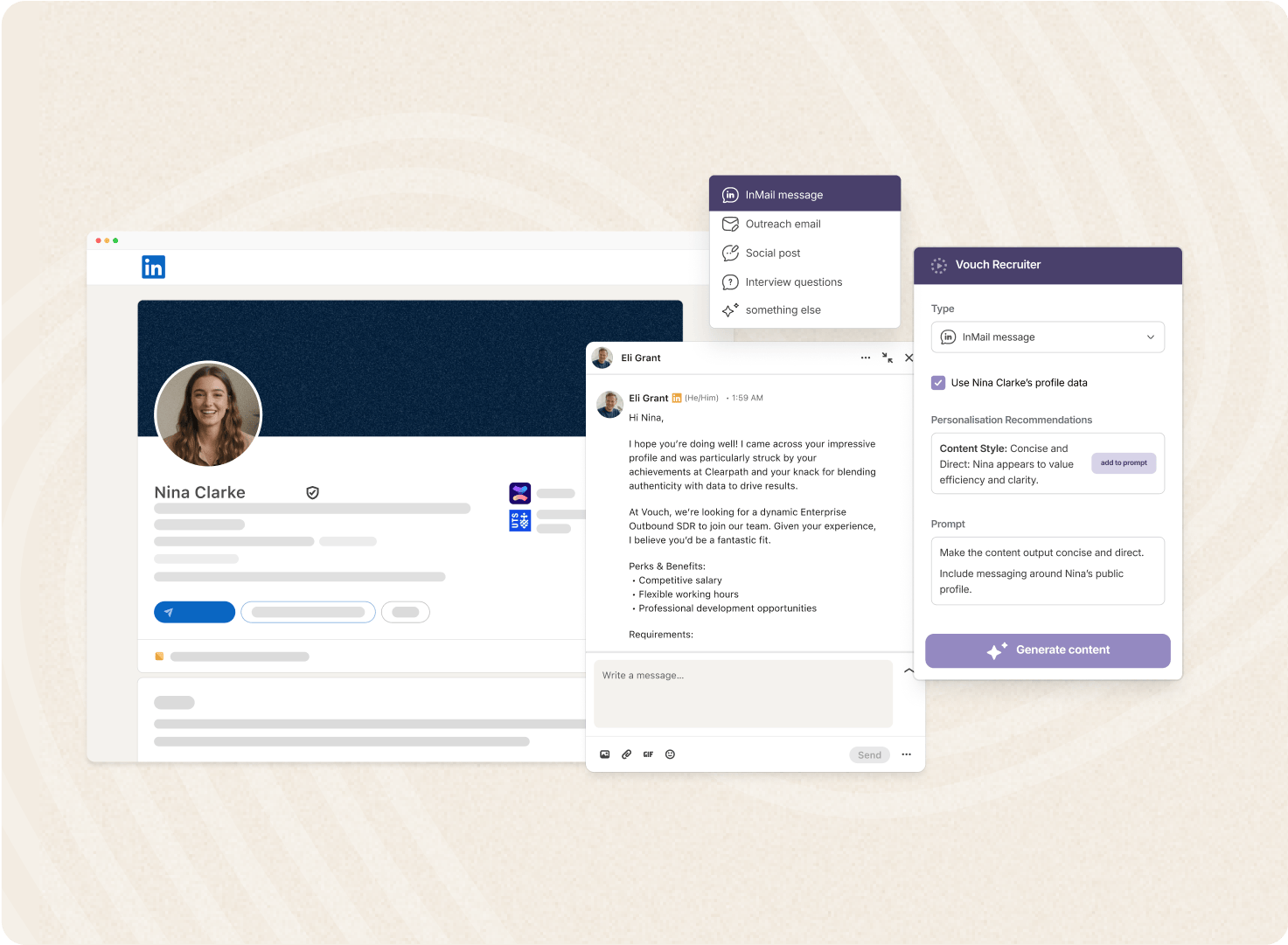Open the emoji picker in chat
1288x945 pixels.
[670, 754]
